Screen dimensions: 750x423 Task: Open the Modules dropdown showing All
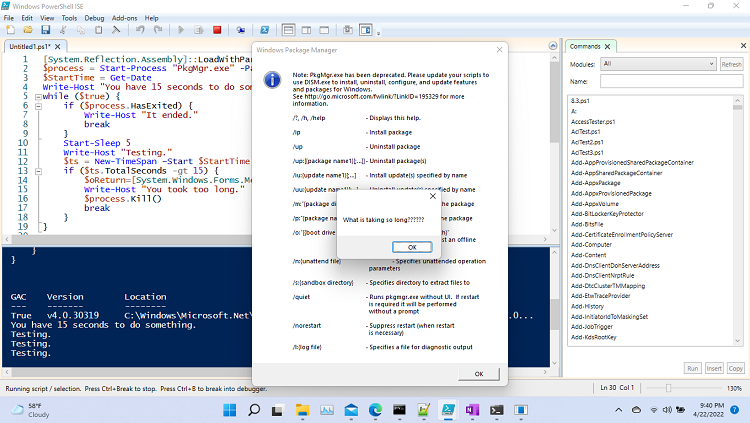(x=658, y=64)
